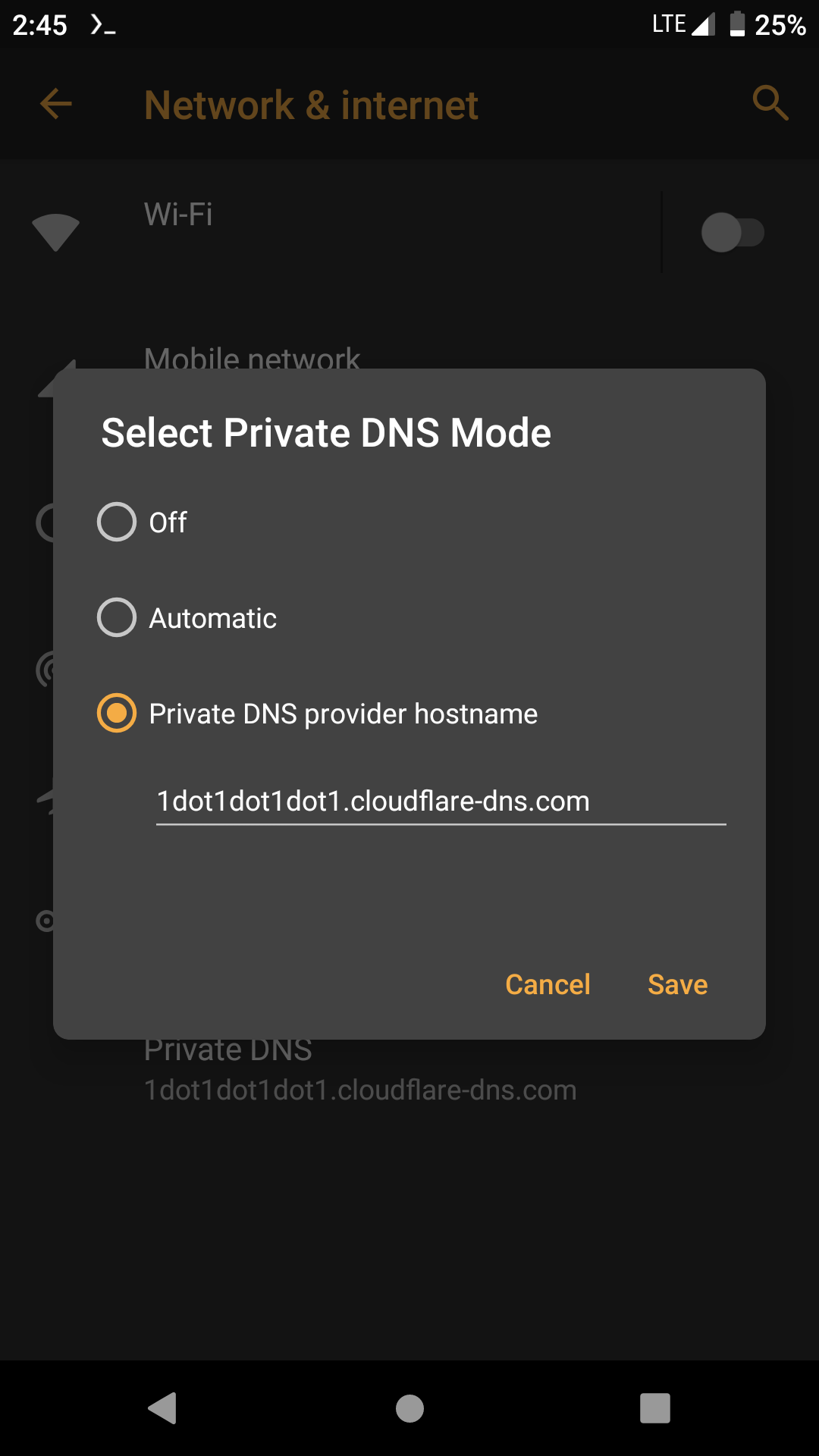Click Save in DNS dialog
Viewport: 819px width, 1456px height.
pos(677,984)
